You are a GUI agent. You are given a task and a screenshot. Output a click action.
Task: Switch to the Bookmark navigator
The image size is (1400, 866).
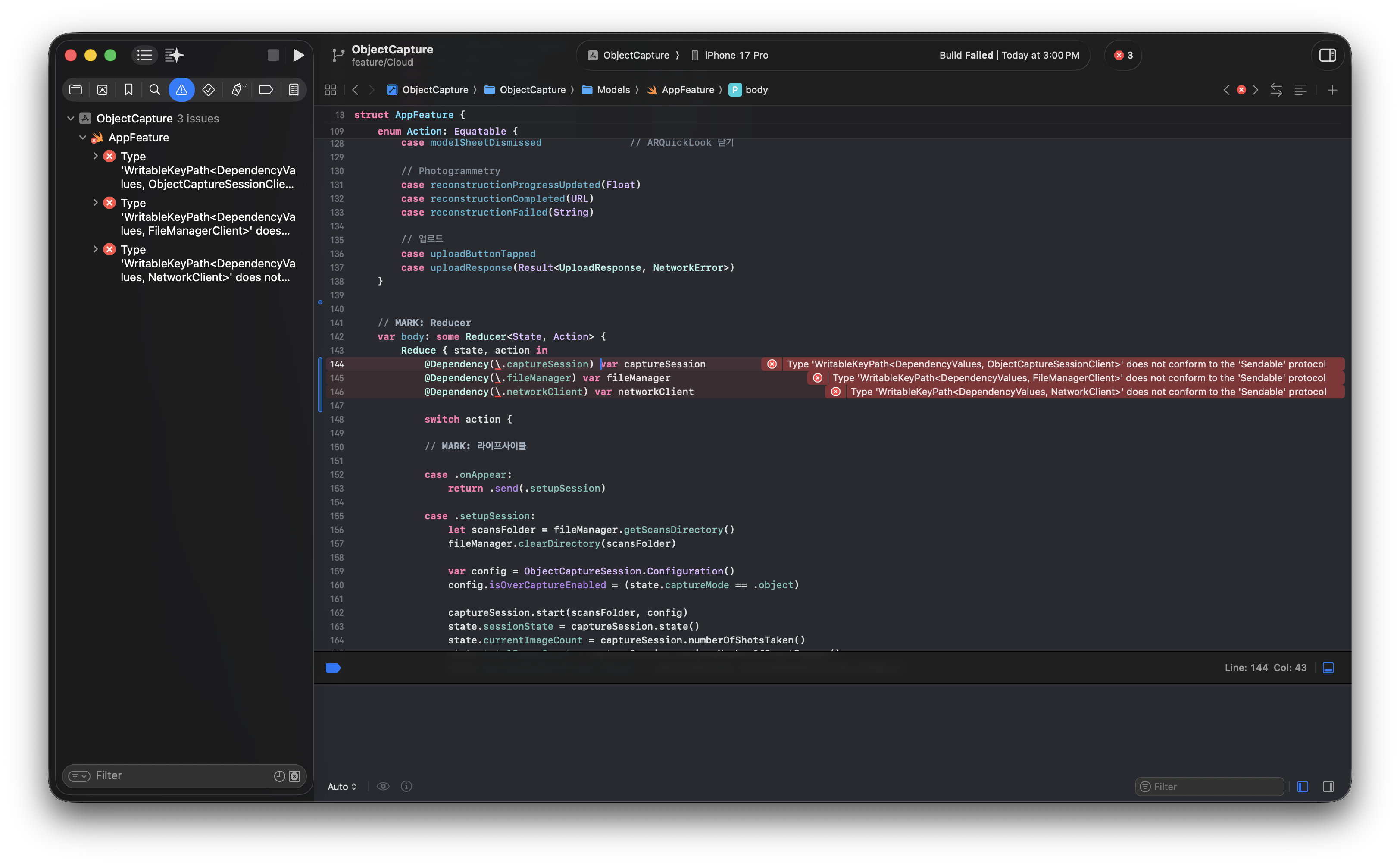tap(128, 90)
